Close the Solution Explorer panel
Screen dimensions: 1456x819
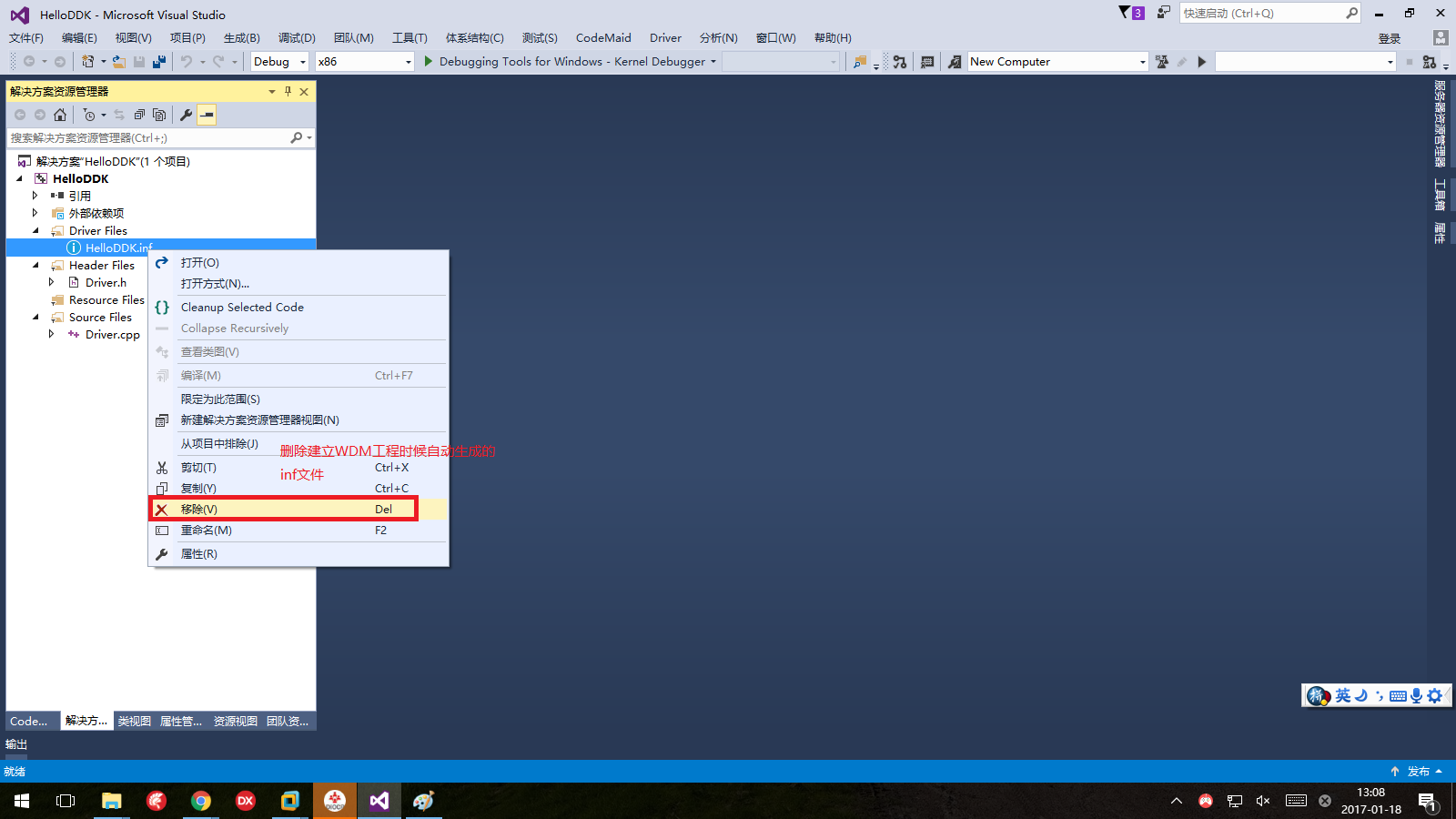click(x=304, y=91)
